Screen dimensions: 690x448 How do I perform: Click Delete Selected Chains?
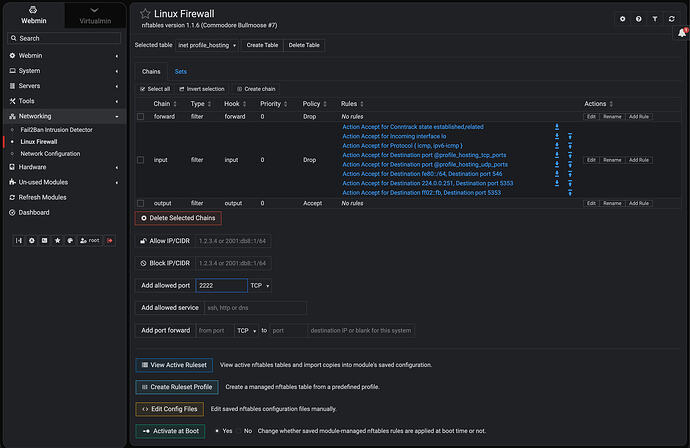[x=178, y=218]
